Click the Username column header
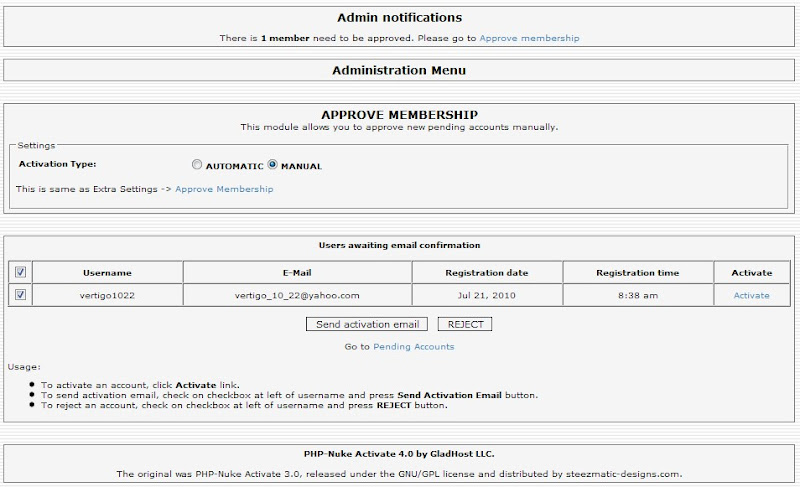The image size is (800, 487). click(x=107, y=273)
